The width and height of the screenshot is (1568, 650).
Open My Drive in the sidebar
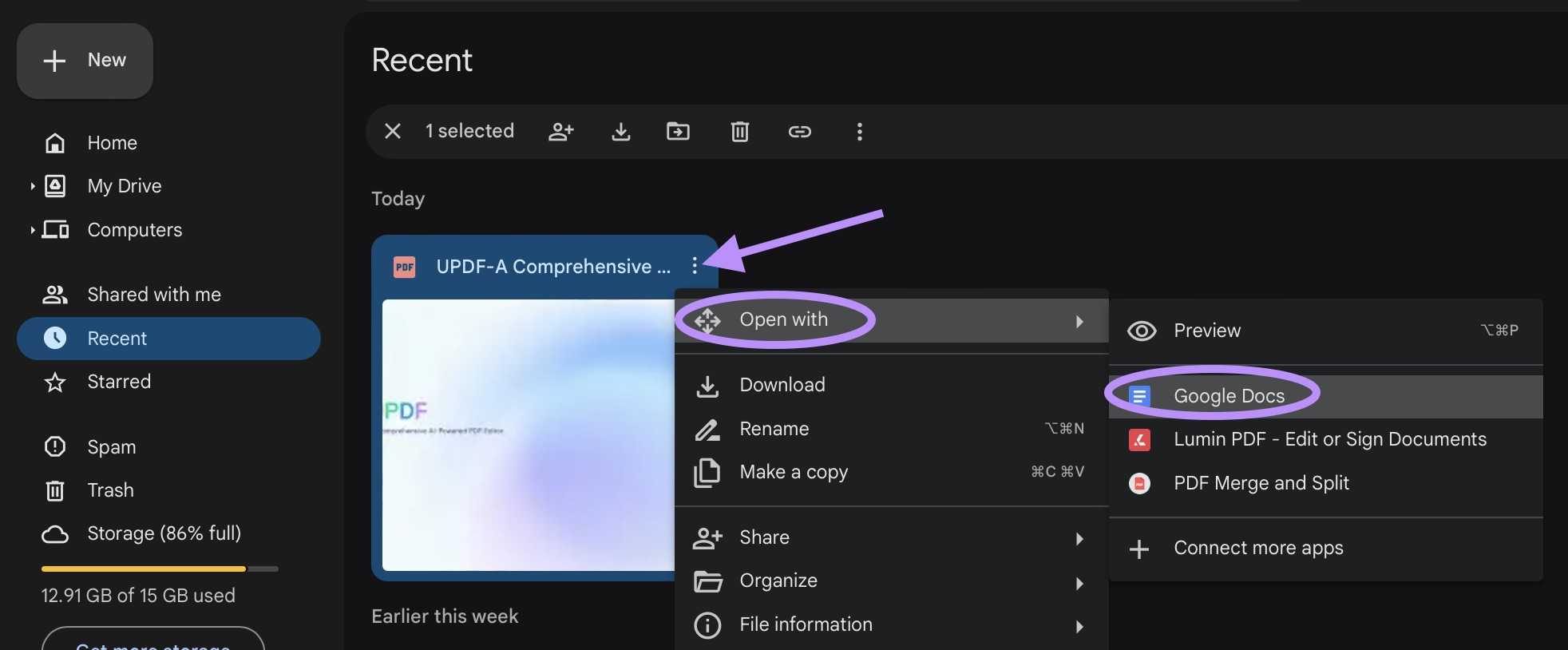click(124, 186)
